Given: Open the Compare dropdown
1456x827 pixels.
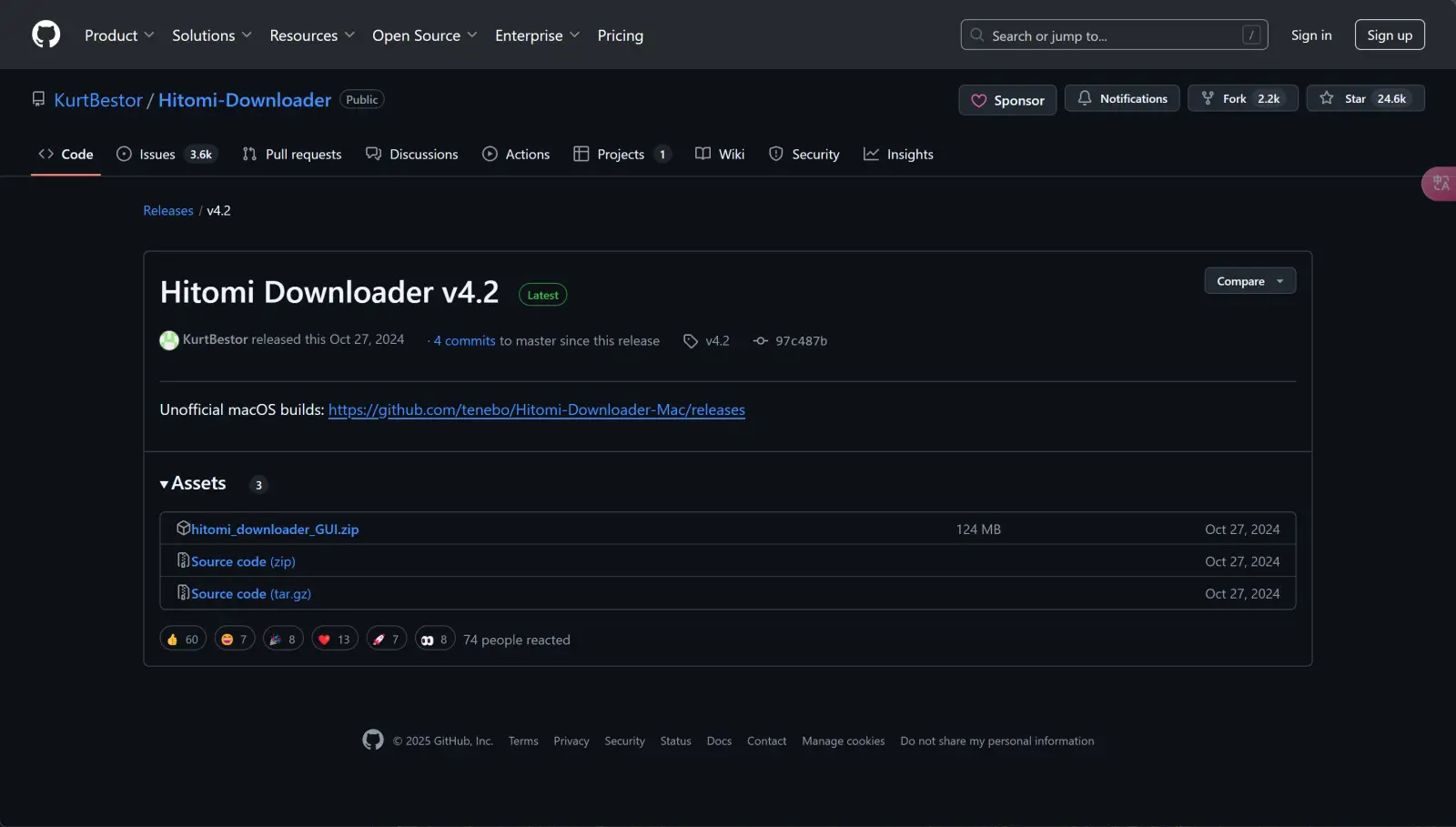Looking at the screenshot, I should (x=1250, y=281).
